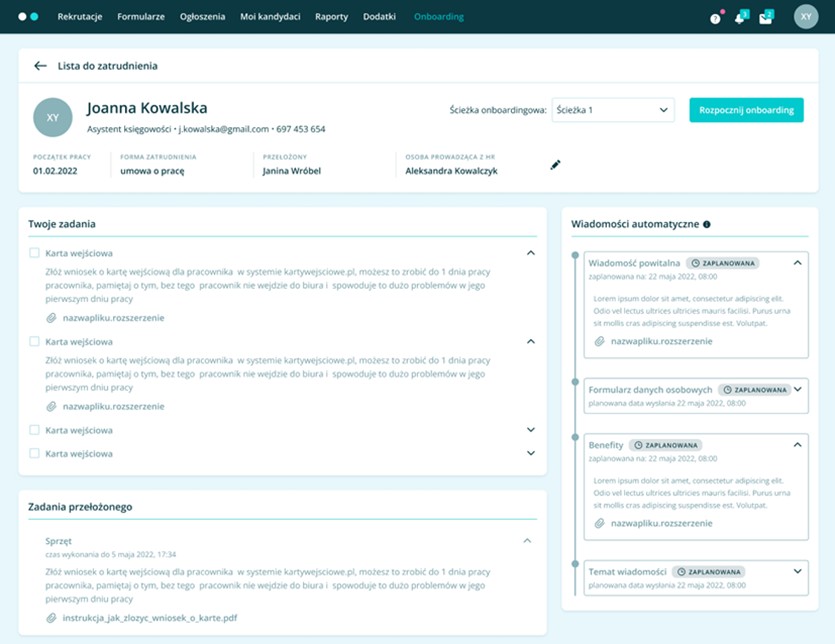Screen dimensions: 835x644
Task: Collapse the Wiadomość powitalna message
Action: (797, 263)
